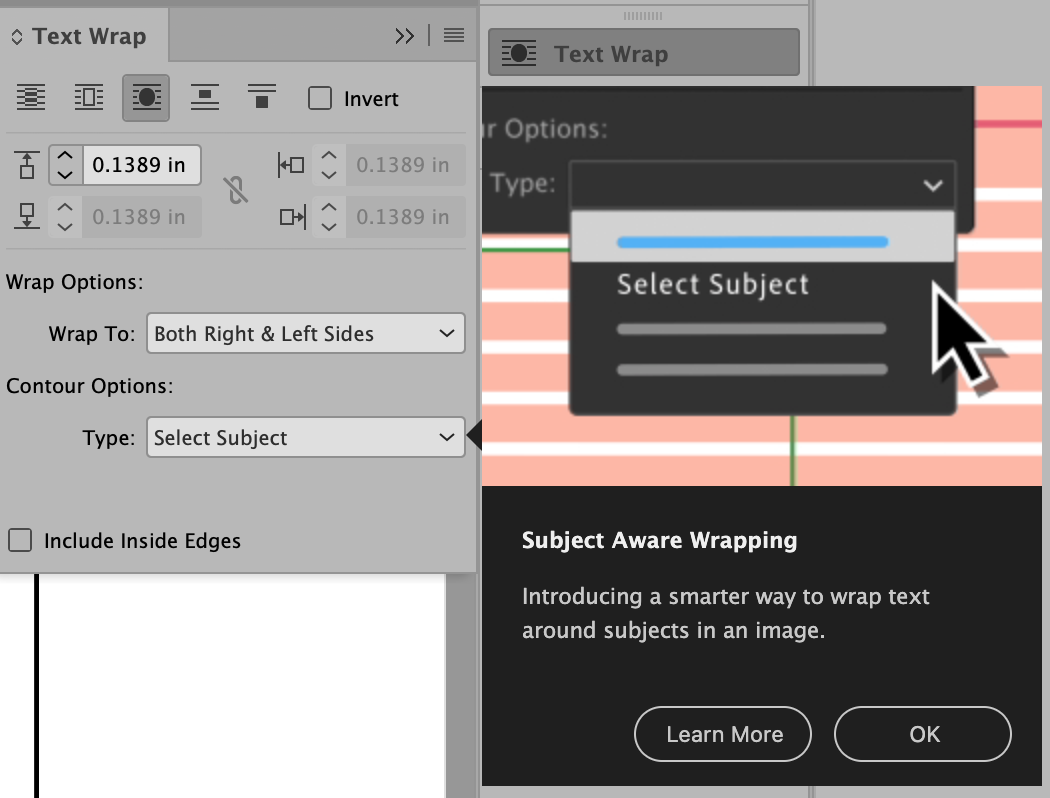Select the Jump Object wrap icon
The image size is (1050, 798).
click(x=204, y=97)
